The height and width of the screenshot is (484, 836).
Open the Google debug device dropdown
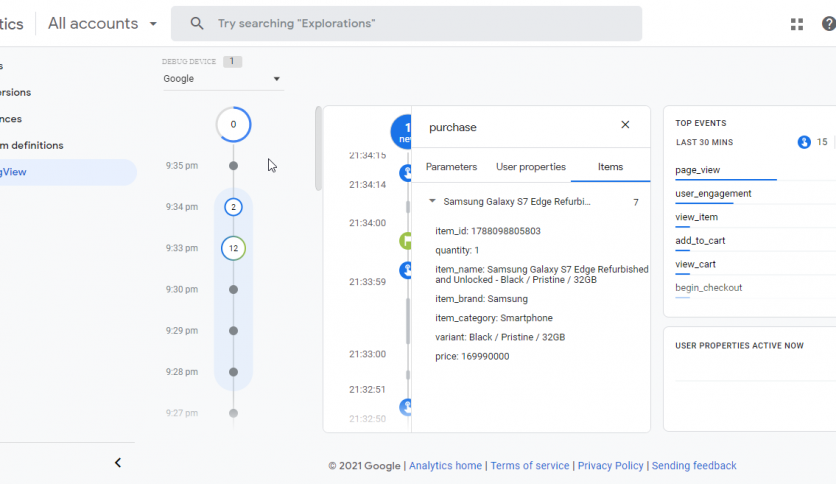[222, 79]
